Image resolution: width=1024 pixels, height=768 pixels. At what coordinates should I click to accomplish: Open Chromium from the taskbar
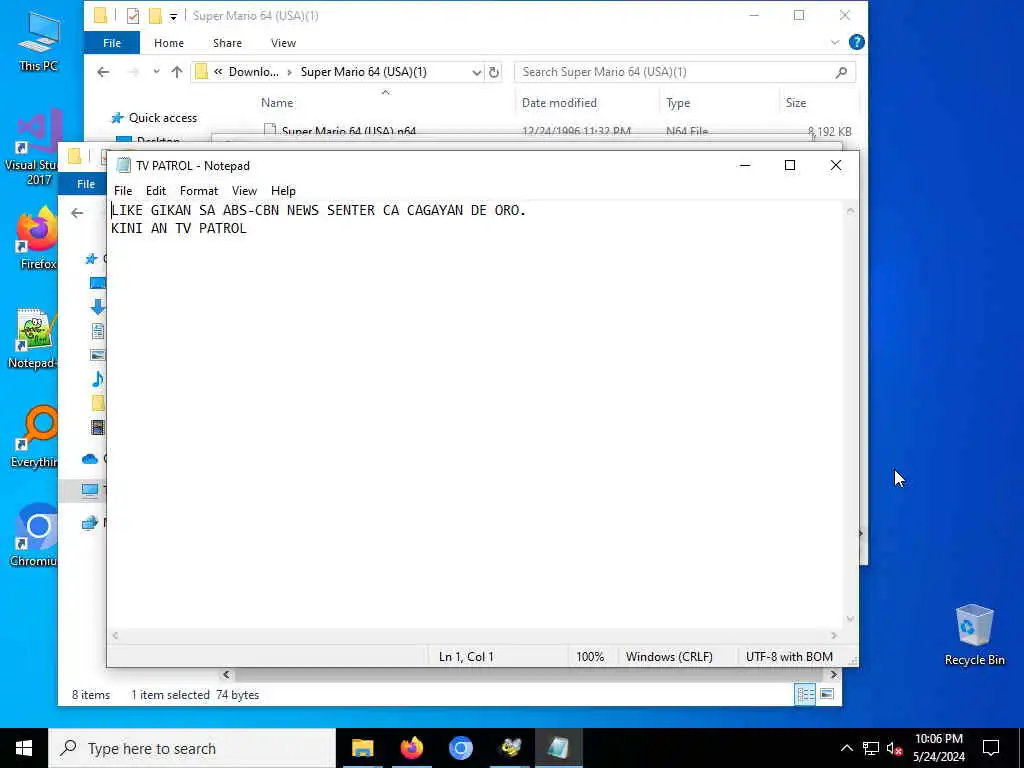(x=460, y=748)
